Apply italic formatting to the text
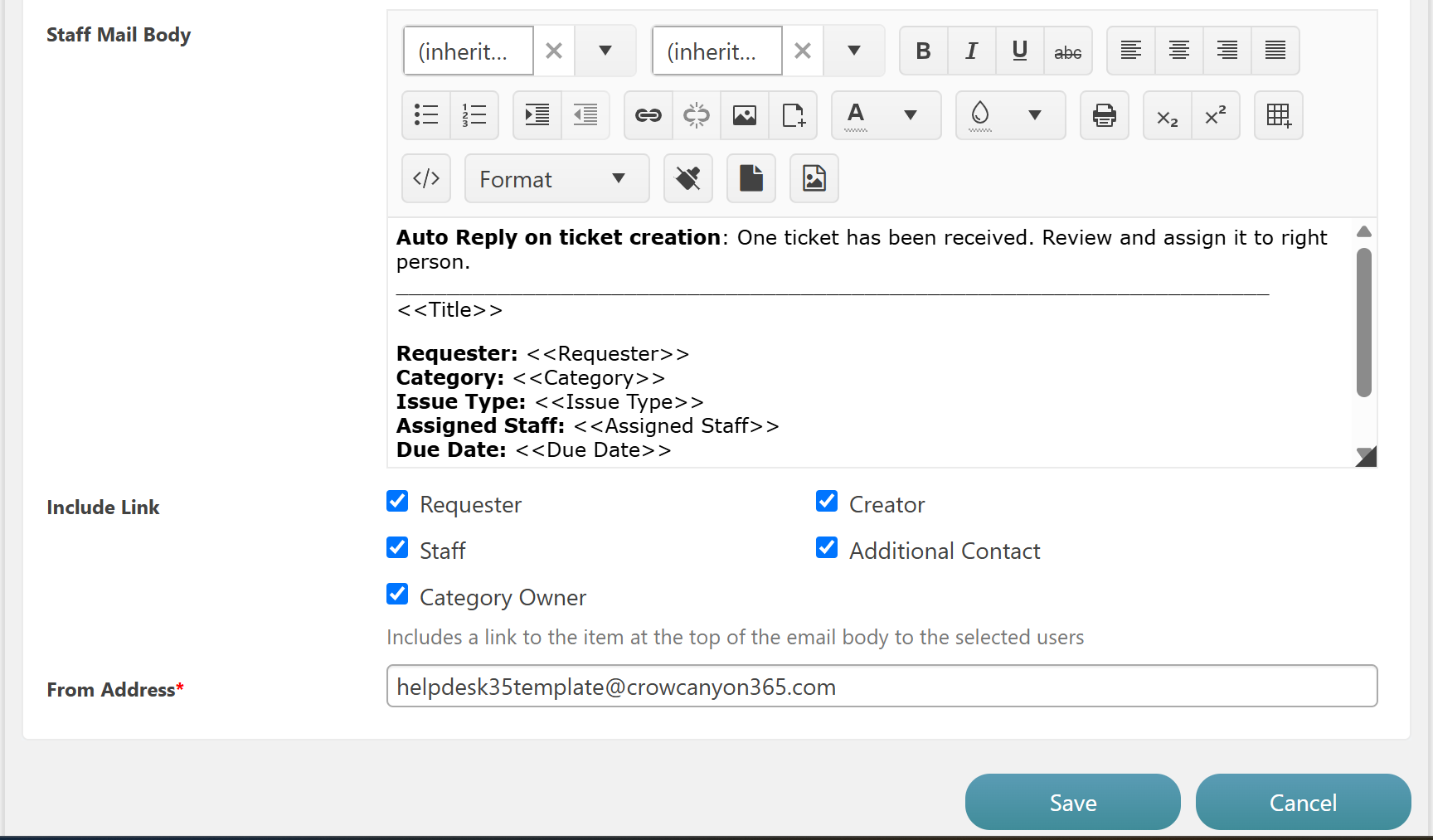This screenshot has width=1433, height=840. 971,51
